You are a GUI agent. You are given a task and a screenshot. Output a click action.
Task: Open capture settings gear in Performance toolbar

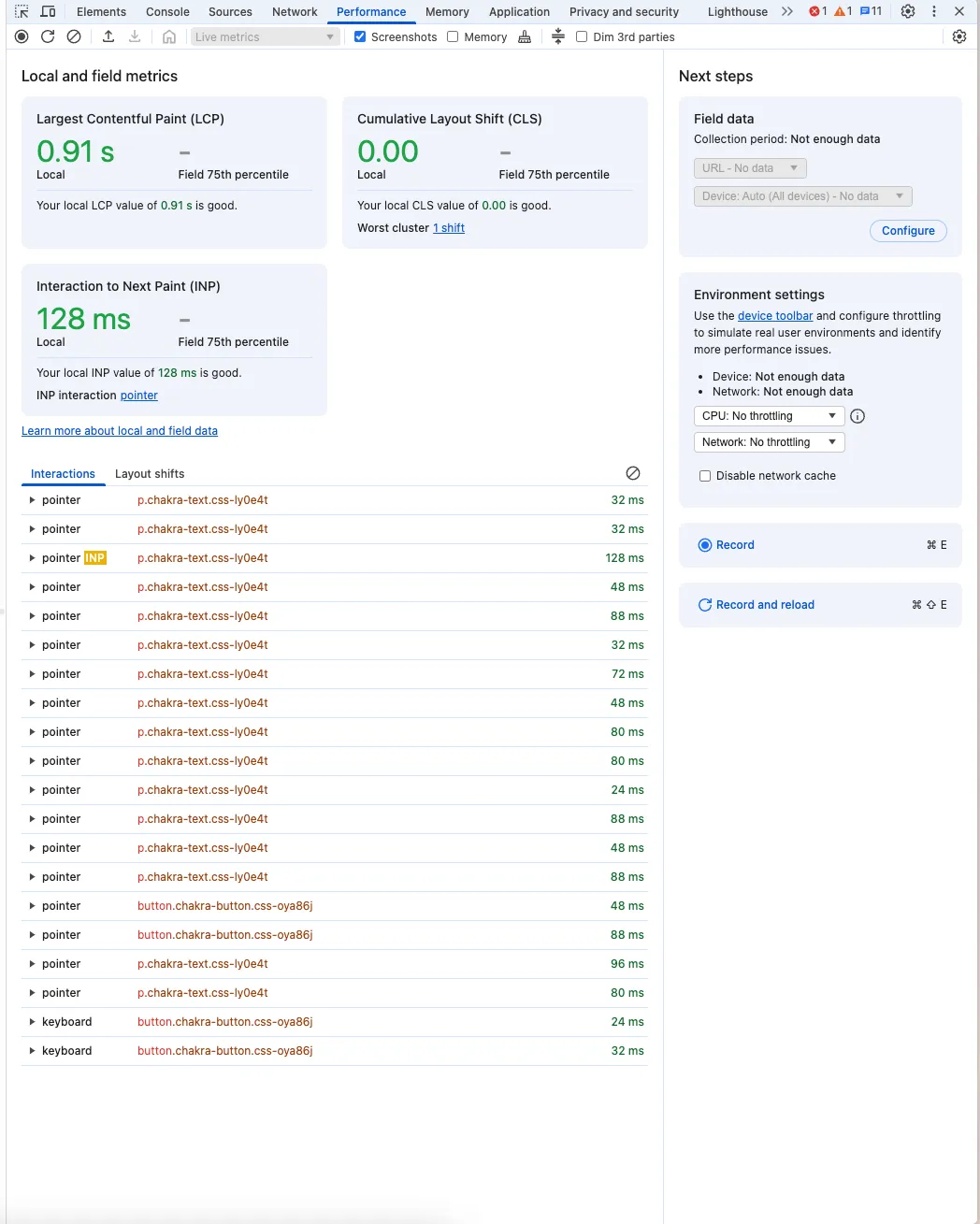pyautogui.click(x=959, y=36)
